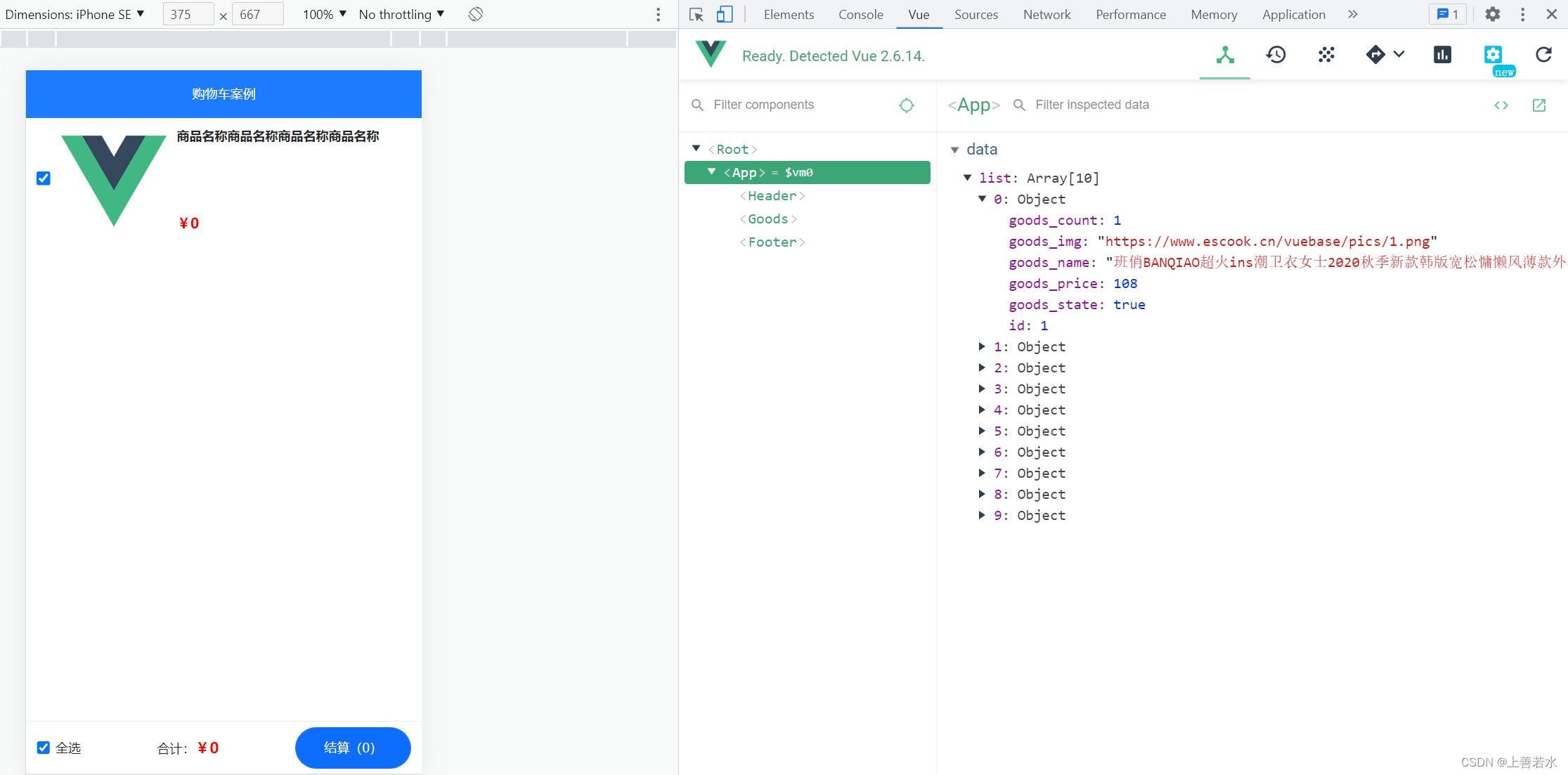Open the DevTools three-dot customize menu

(1522, 14)
